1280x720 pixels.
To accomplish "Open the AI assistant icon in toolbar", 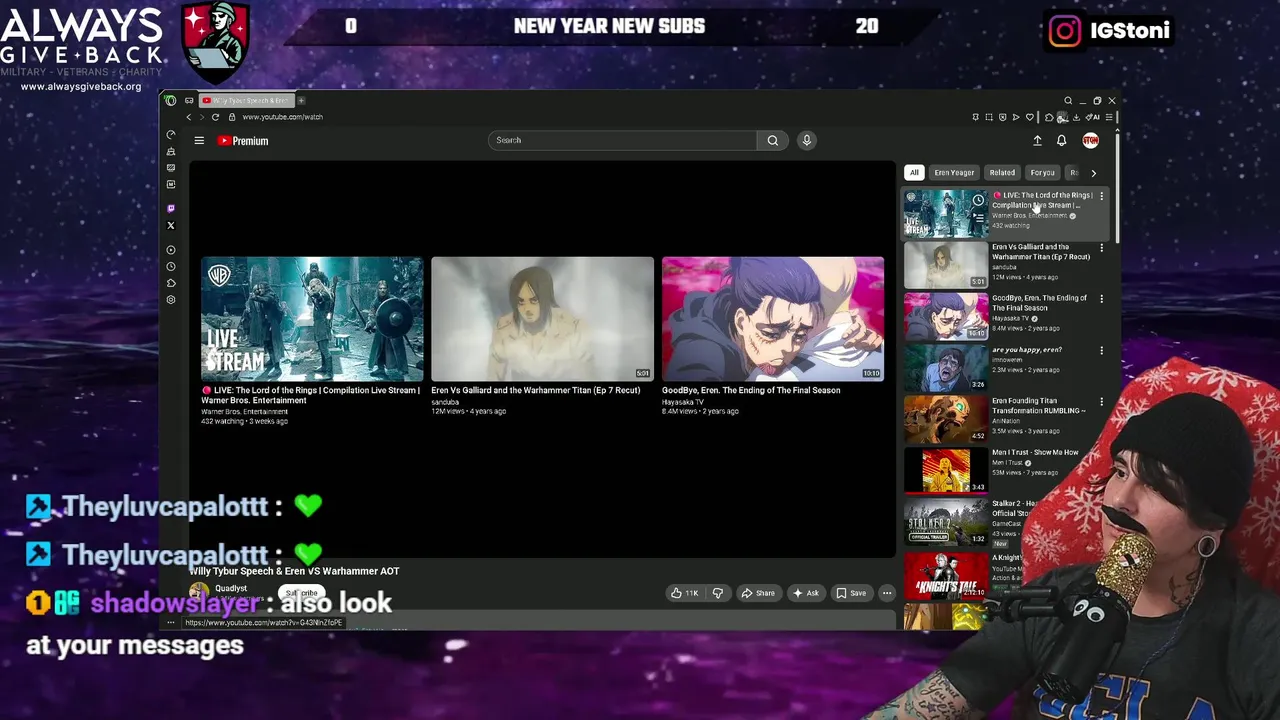I will 1094,117.
